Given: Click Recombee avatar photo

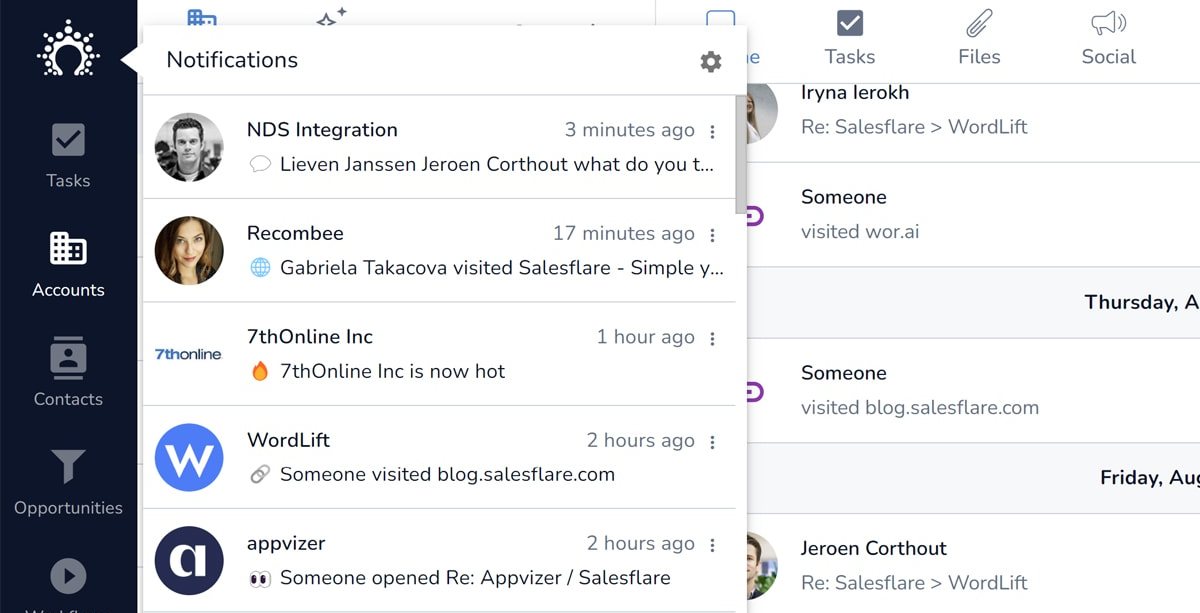Looking at the screenshot, I should coord(189,250).
